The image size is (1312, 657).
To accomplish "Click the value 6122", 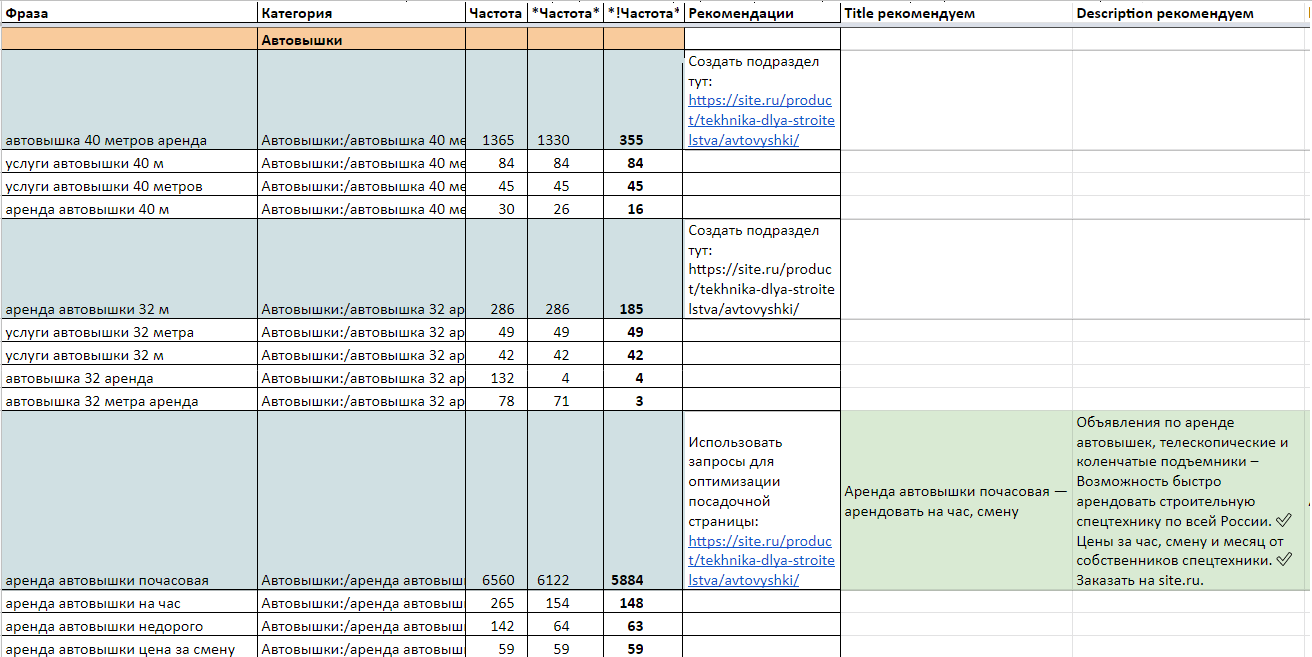I will coord(553,580).
